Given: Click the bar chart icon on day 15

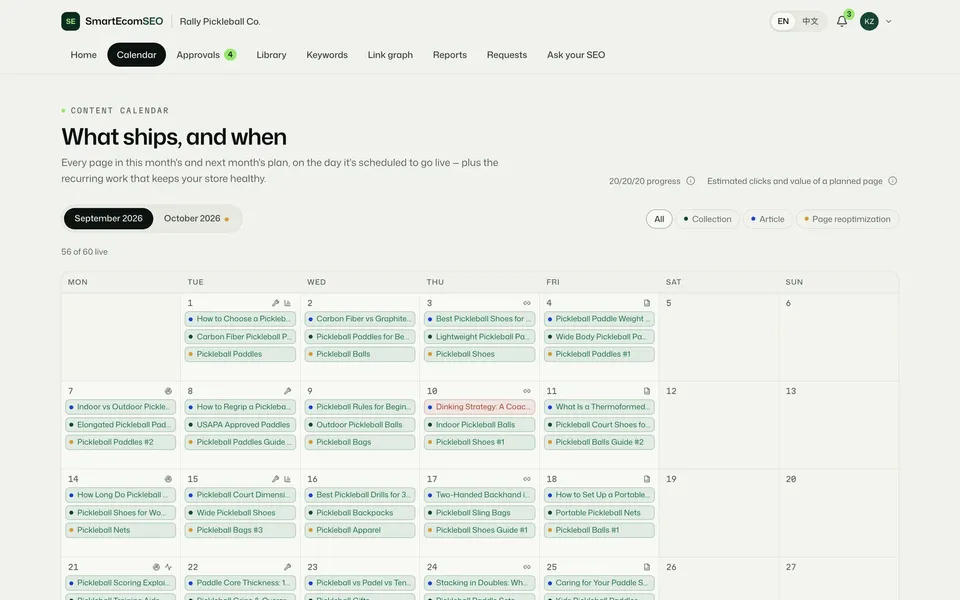Looking at the screenshot, I should point(287,479).
